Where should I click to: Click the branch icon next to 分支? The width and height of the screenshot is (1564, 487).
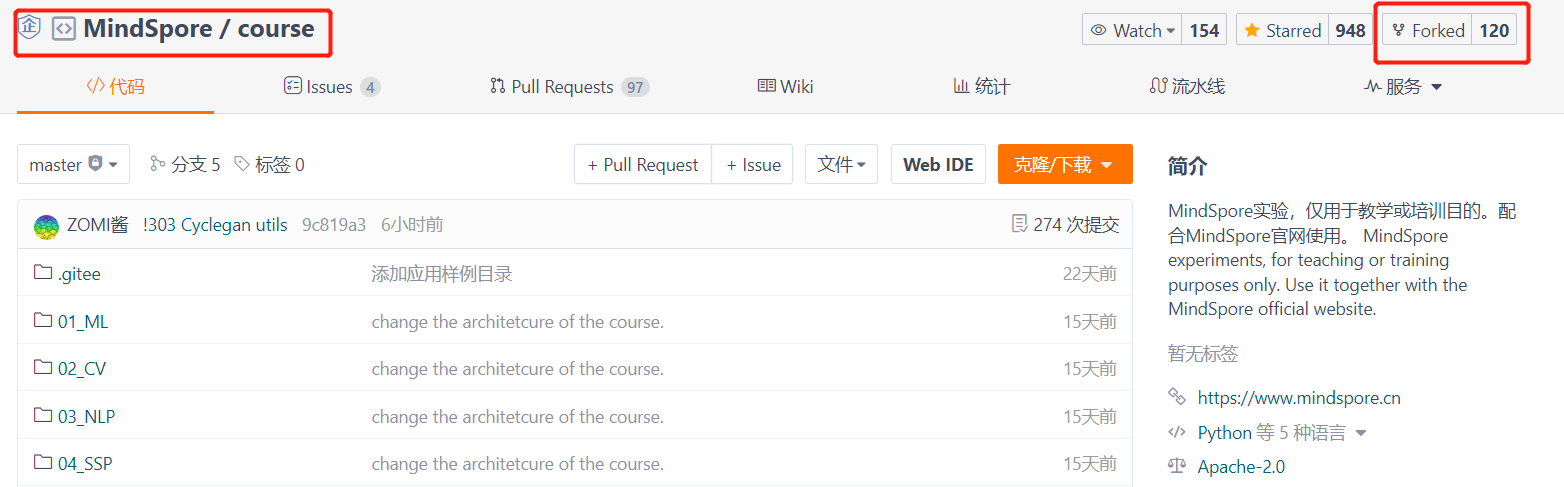157,163
